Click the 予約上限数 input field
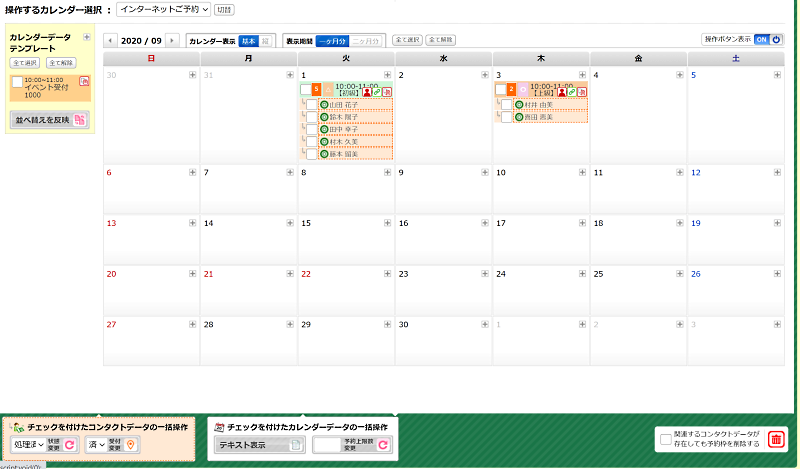This screenshot has height=469, width=800. coord(328,445)
